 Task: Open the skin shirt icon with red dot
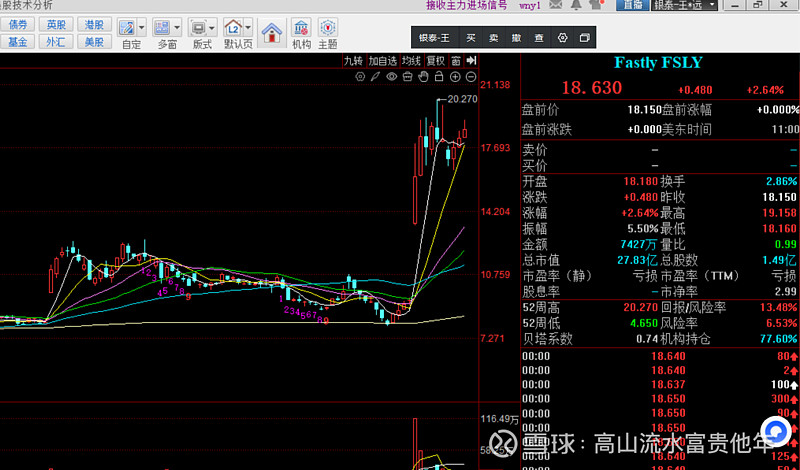pyautogui.click(x=596, y=5)
